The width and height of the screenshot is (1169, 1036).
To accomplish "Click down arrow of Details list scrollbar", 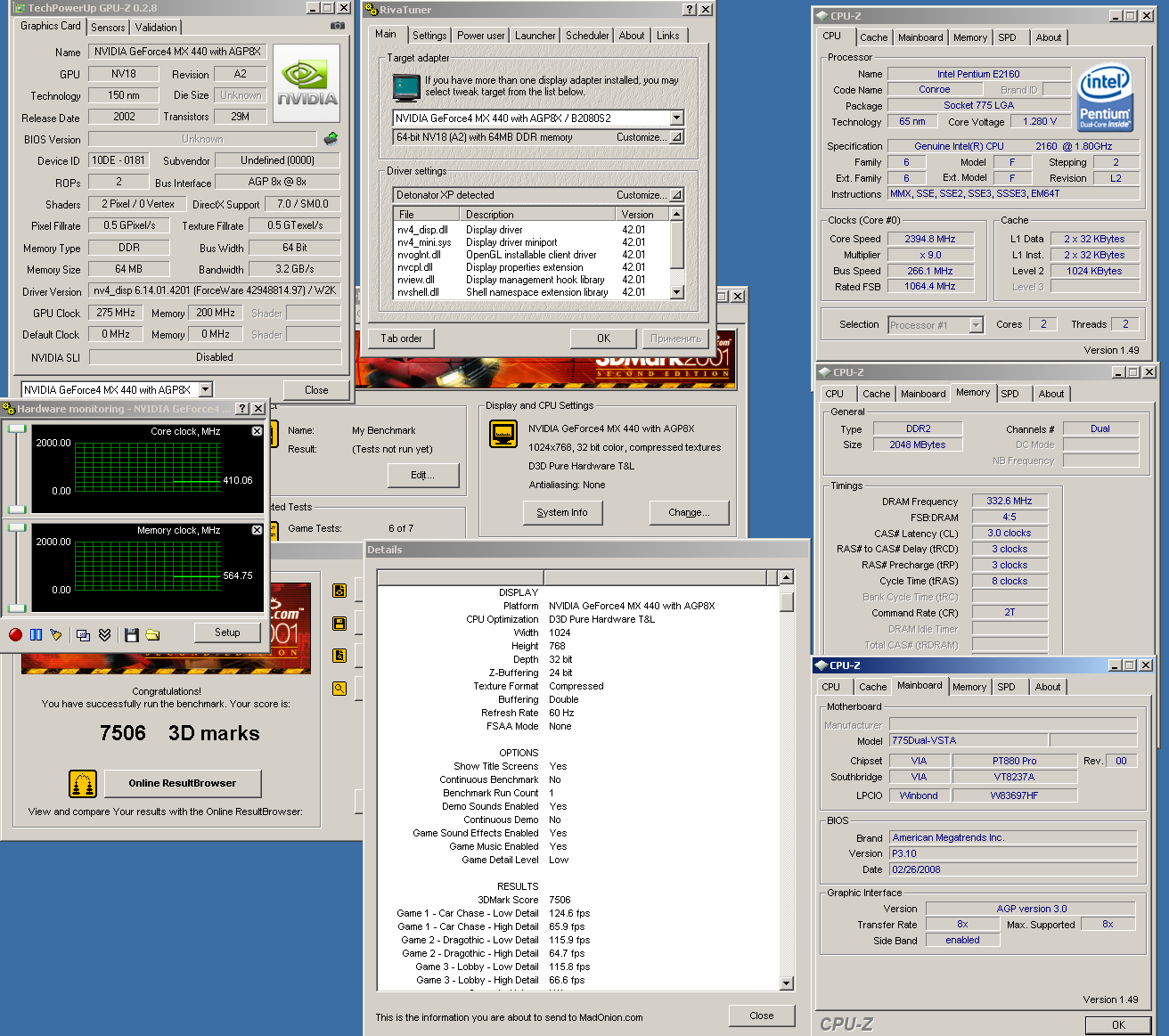I will pos(786,983).
